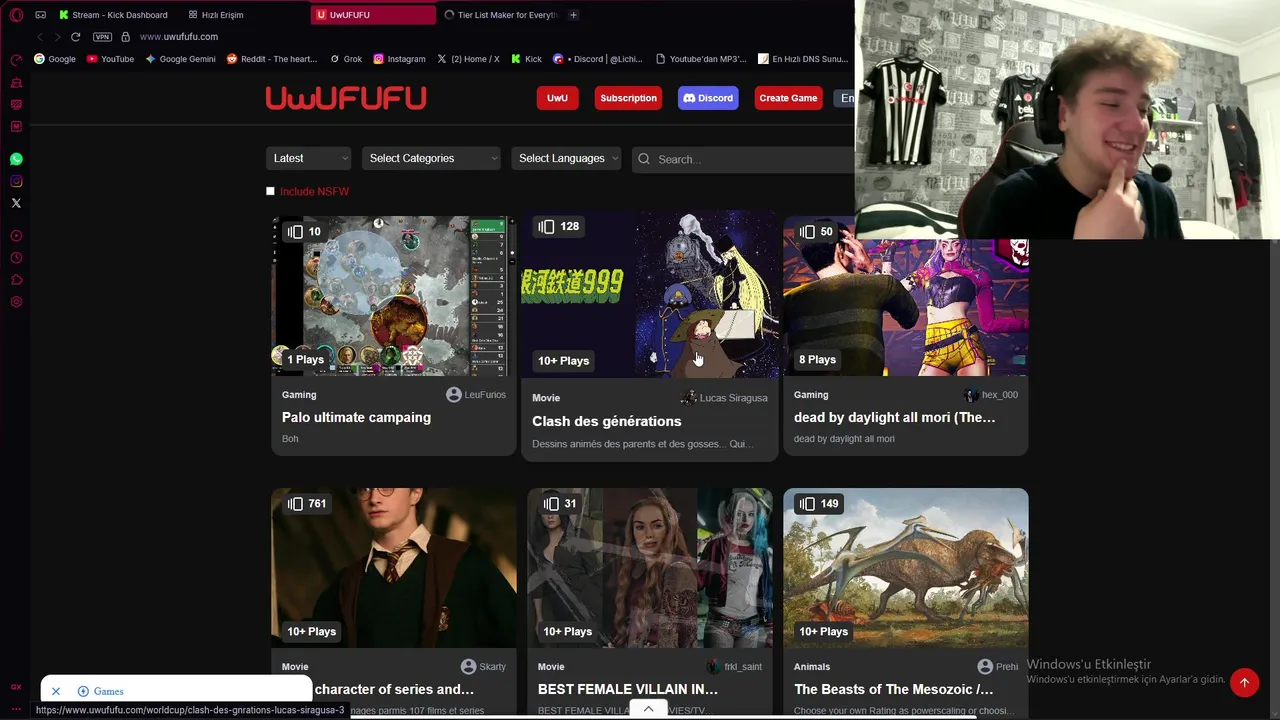The height and width of the screenshot is (720, 1280).
Task: Click the address bar URL
Action: tap(179, 37)
